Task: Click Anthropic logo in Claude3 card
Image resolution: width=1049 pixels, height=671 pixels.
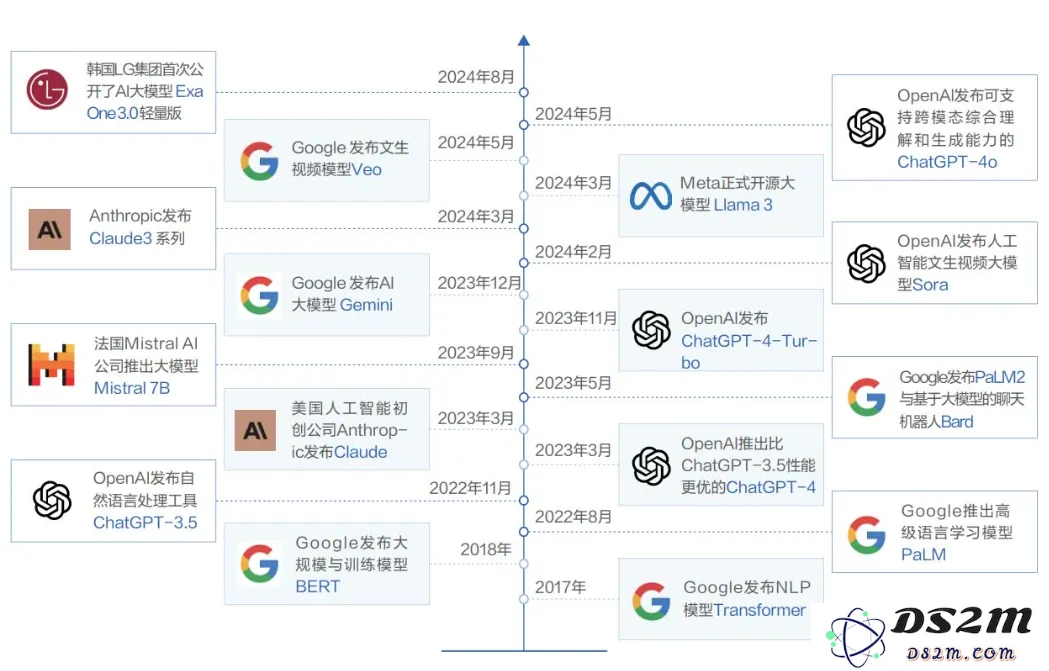Action: click(x=49, y=229)
